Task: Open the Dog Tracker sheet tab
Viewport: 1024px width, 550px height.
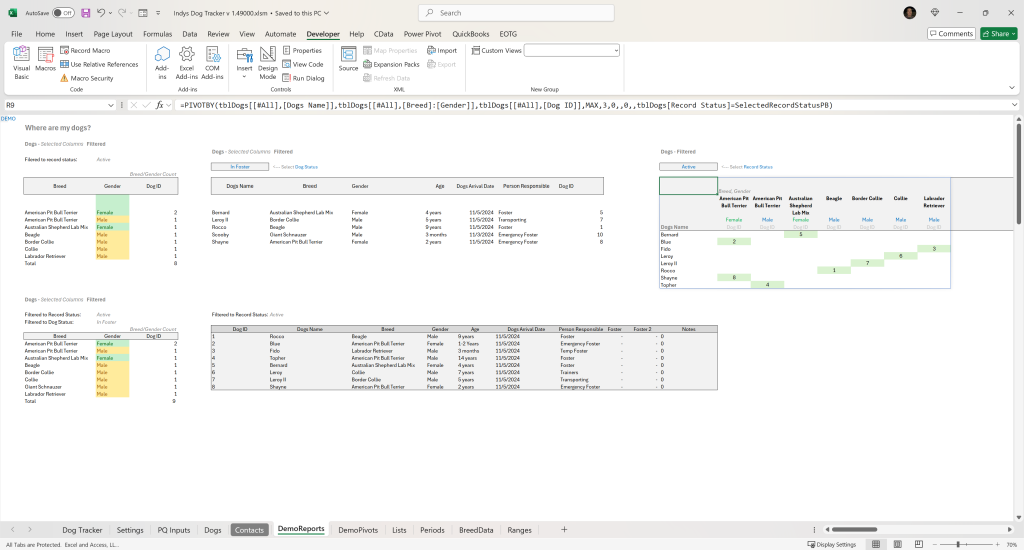Action: pos(82,530)
